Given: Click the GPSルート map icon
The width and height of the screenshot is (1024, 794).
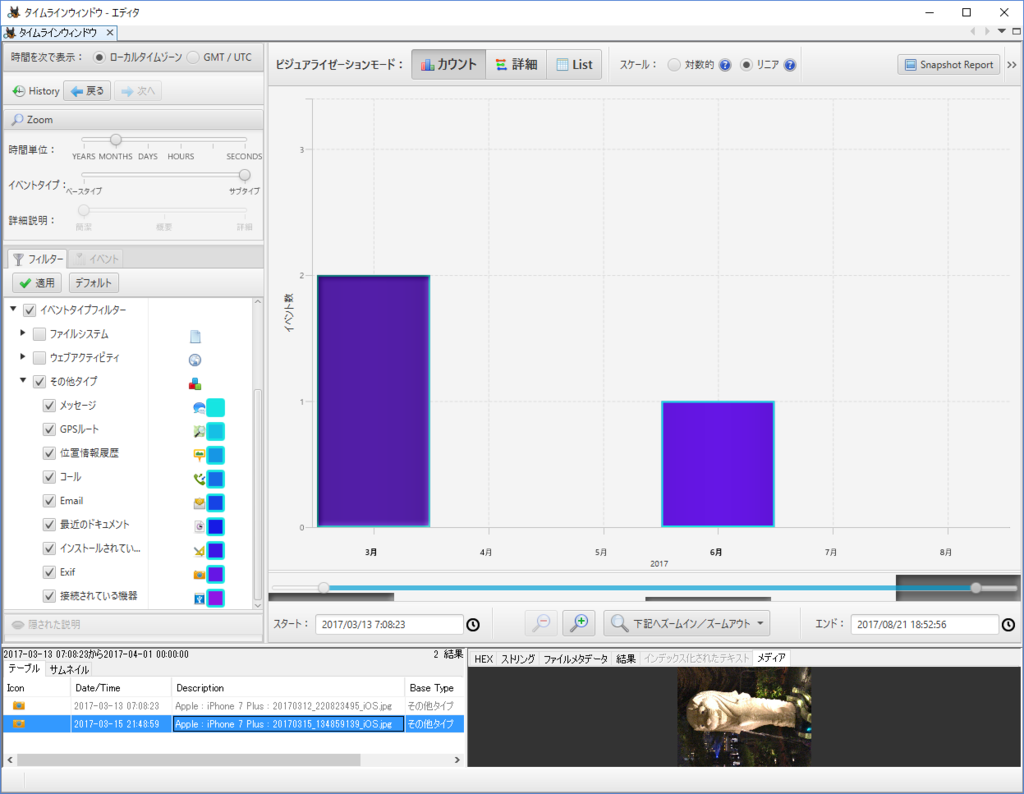Looking at the screenshot, I should click(x=199, y=432).
